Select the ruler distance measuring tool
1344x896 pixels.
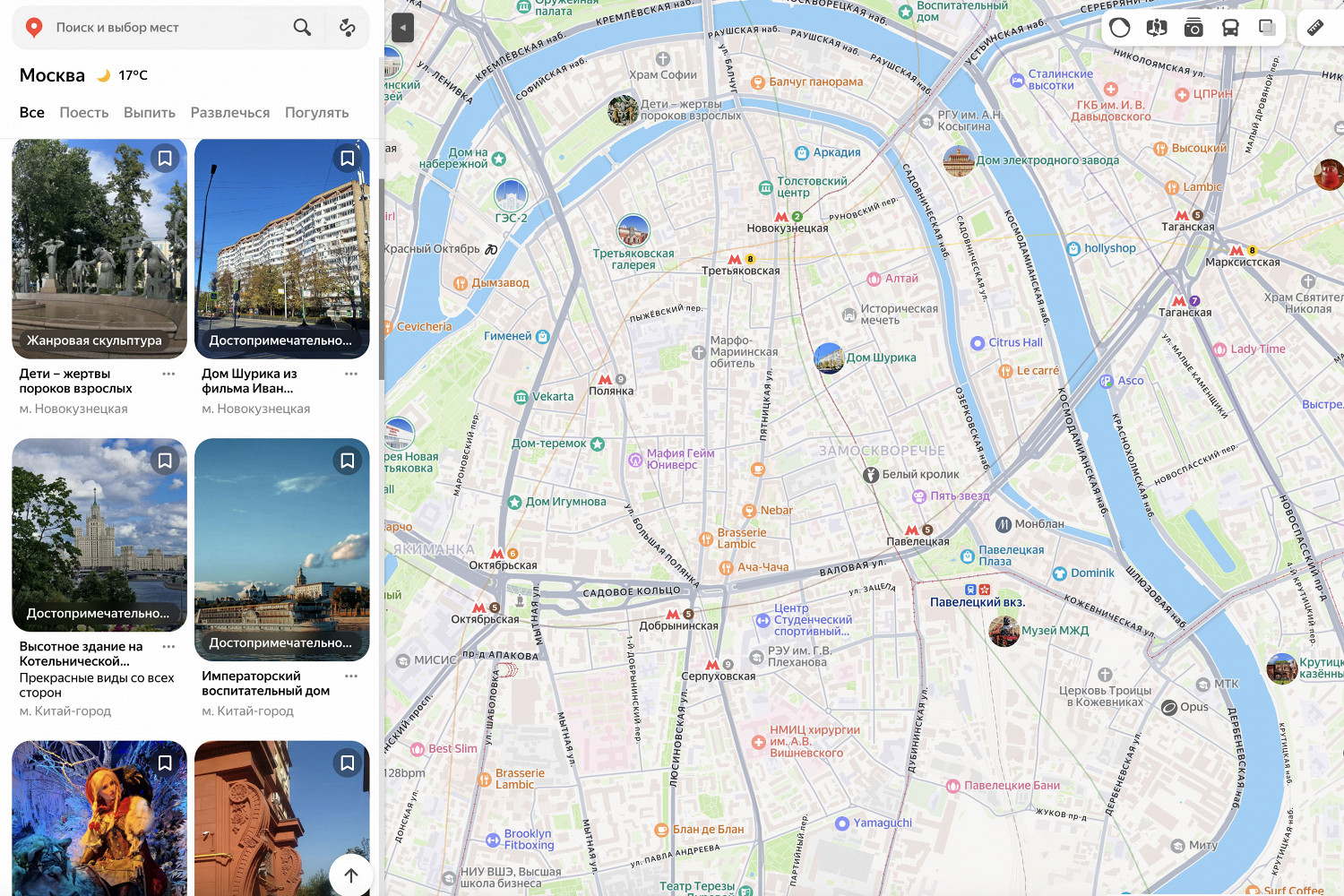click(x=1314, y=28)
